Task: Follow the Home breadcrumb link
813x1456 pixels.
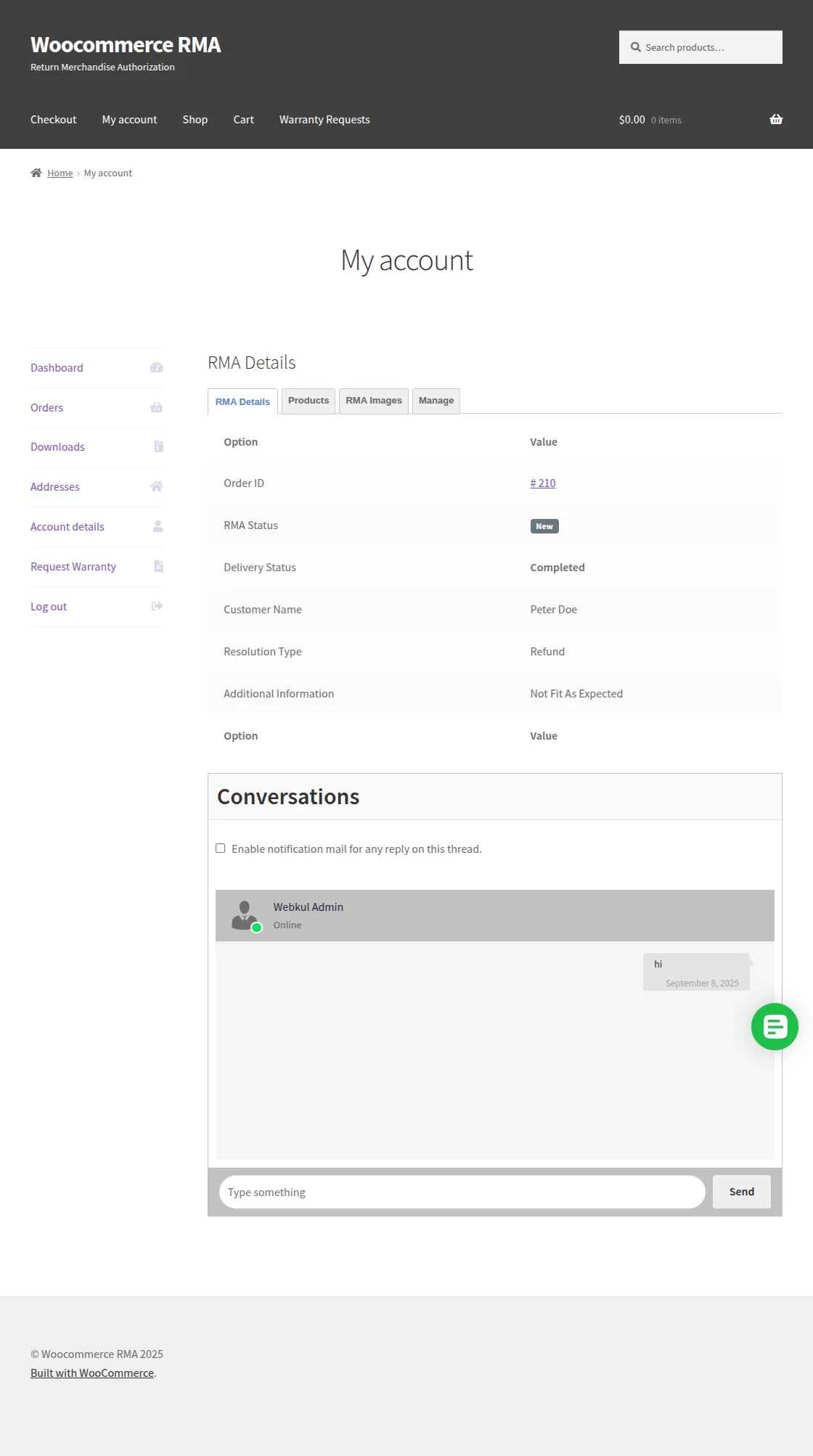Action: 60,173
